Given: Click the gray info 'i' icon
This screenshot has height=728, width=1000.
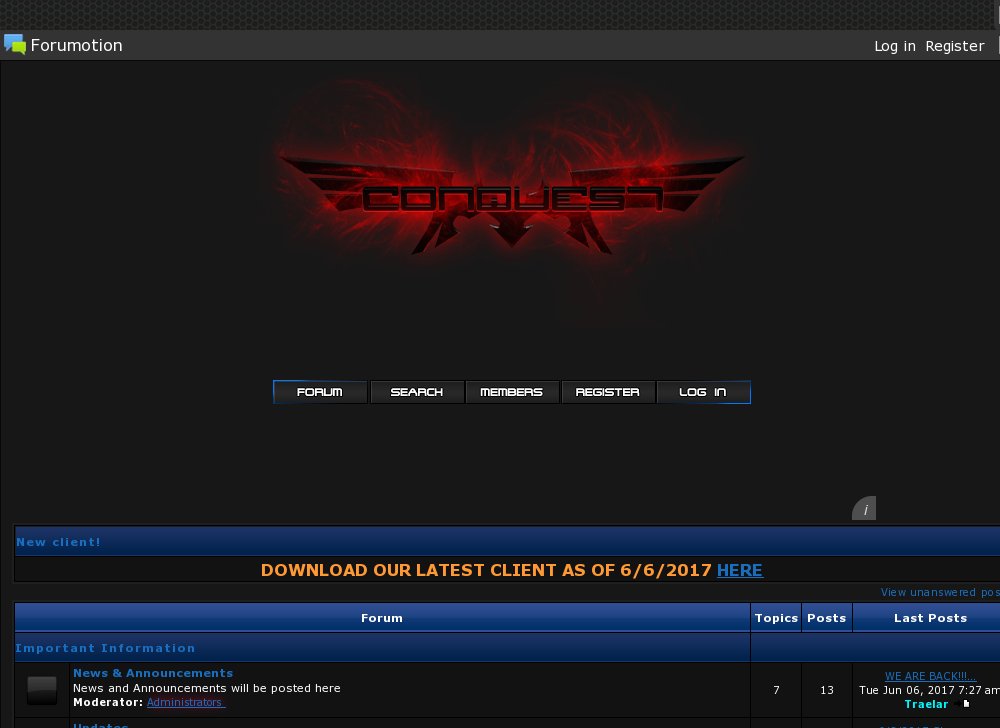Looking at the screenshot, I should [x=865, y=509].
